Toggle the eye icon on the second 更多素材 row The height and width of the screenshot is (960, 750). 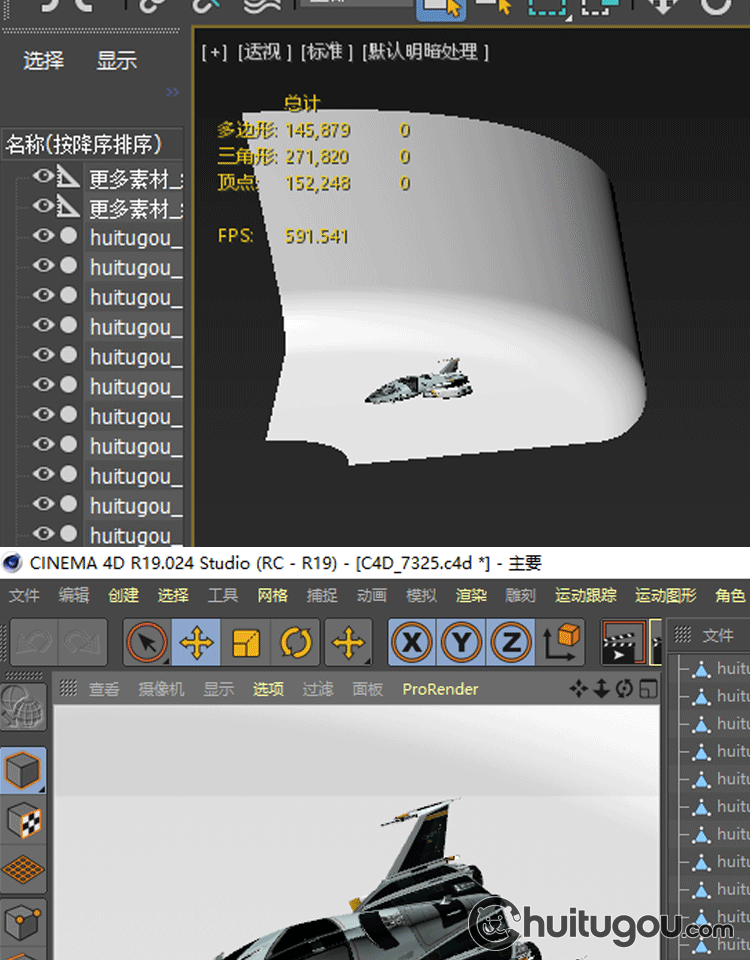coord(43,206)
